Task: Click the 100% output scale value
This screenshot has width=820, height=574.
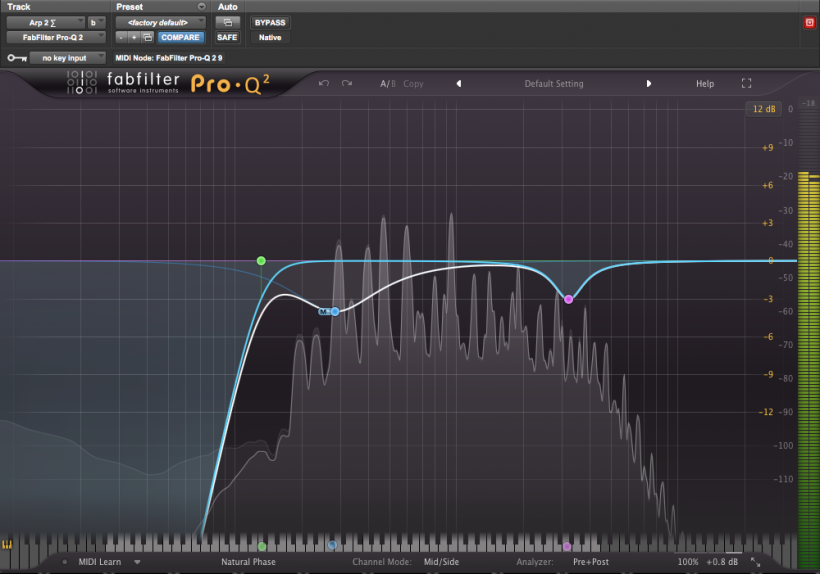Action: click(x=688, y=562)
